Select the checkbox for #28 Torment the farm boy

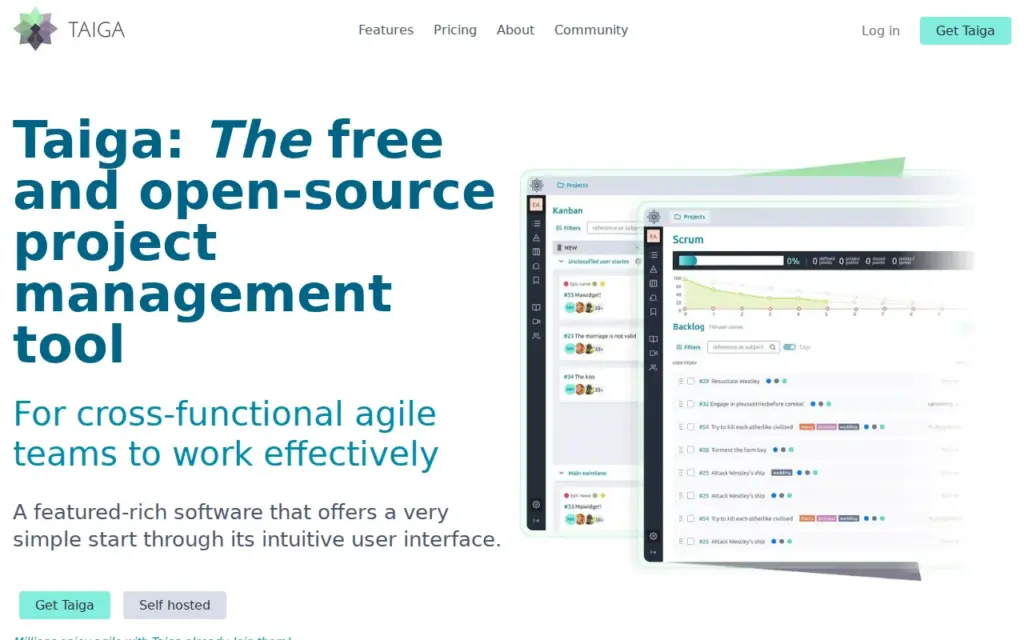pos(690,450)
